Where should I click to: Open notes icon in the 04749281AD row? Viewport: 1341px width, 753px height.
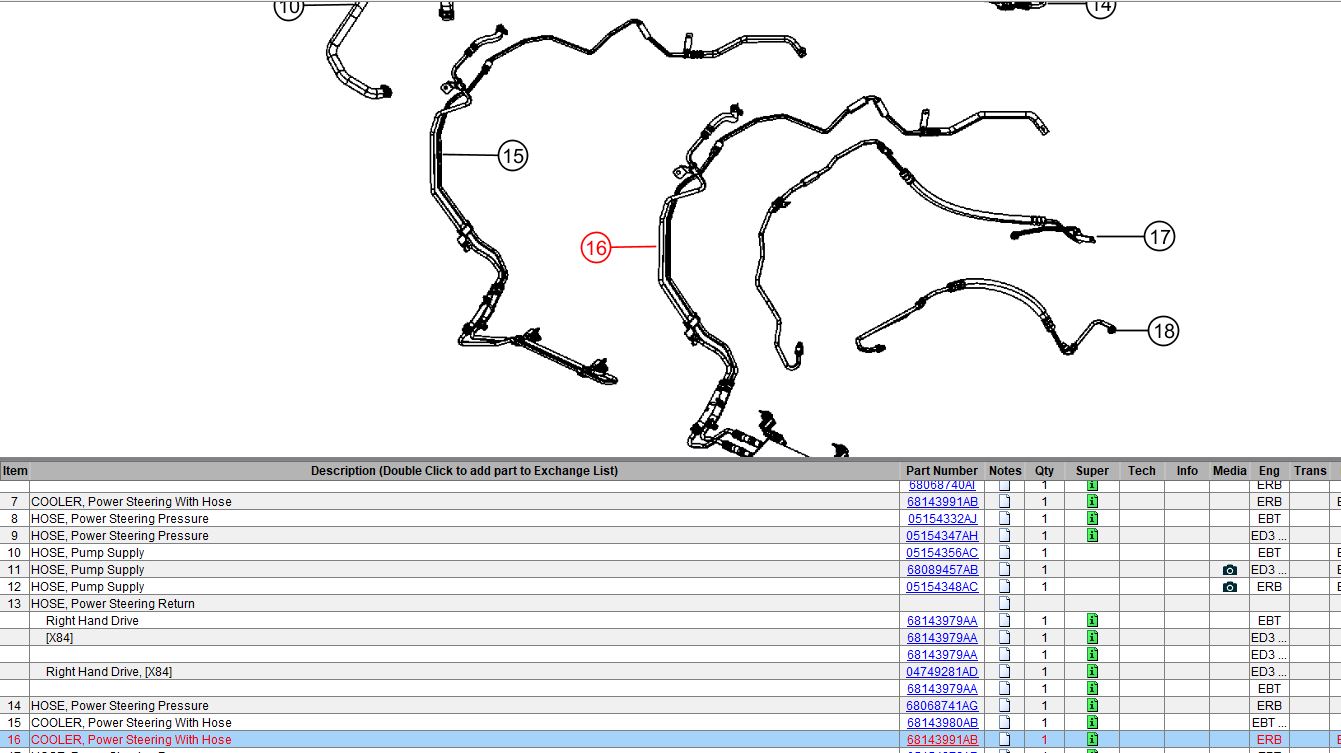[x=1005, y=672]
